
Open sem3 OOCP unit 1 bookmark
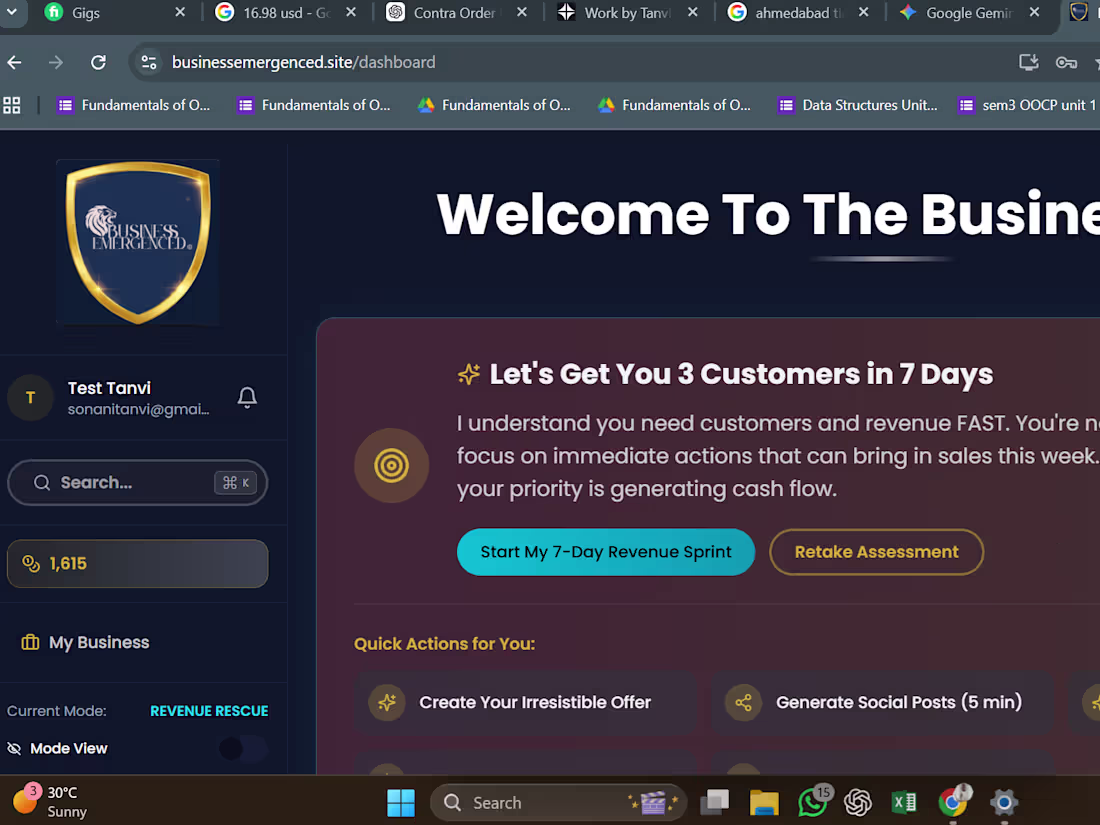tap(1027, 105)
